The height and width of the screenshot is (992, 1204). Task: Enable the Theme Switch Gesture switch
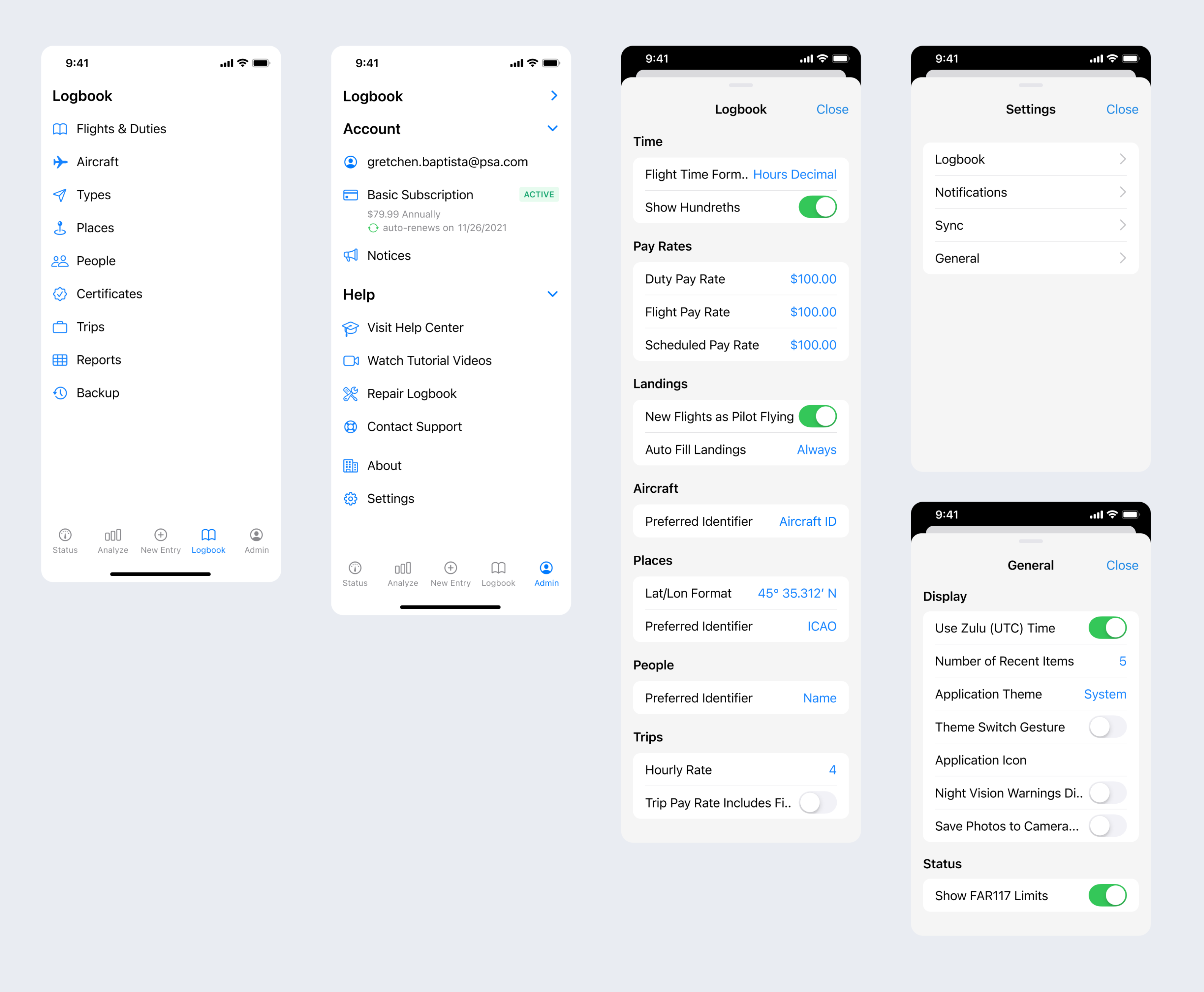(1107, 727)
